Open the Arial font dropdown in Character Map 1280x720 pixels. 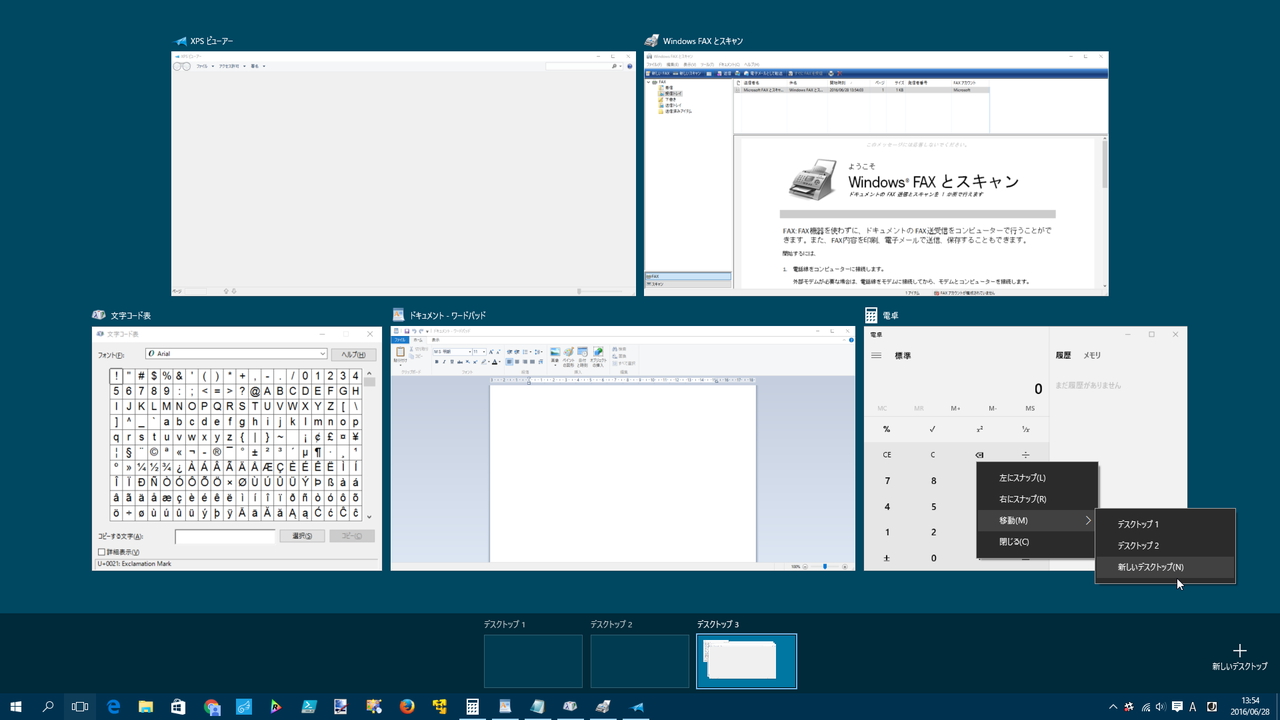(x=323, y=353)
